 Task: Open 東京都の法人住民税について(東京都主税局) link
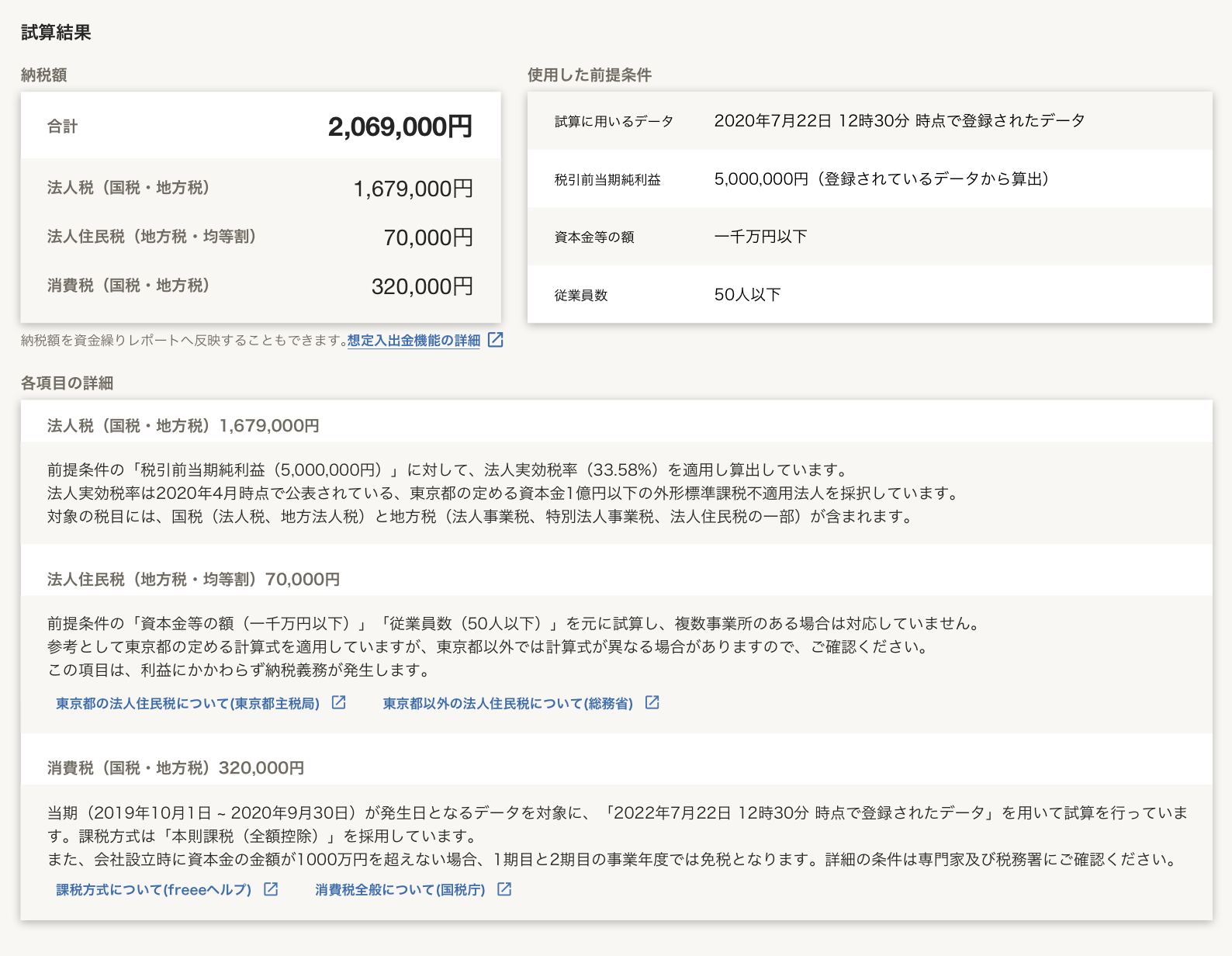point(188,703)
